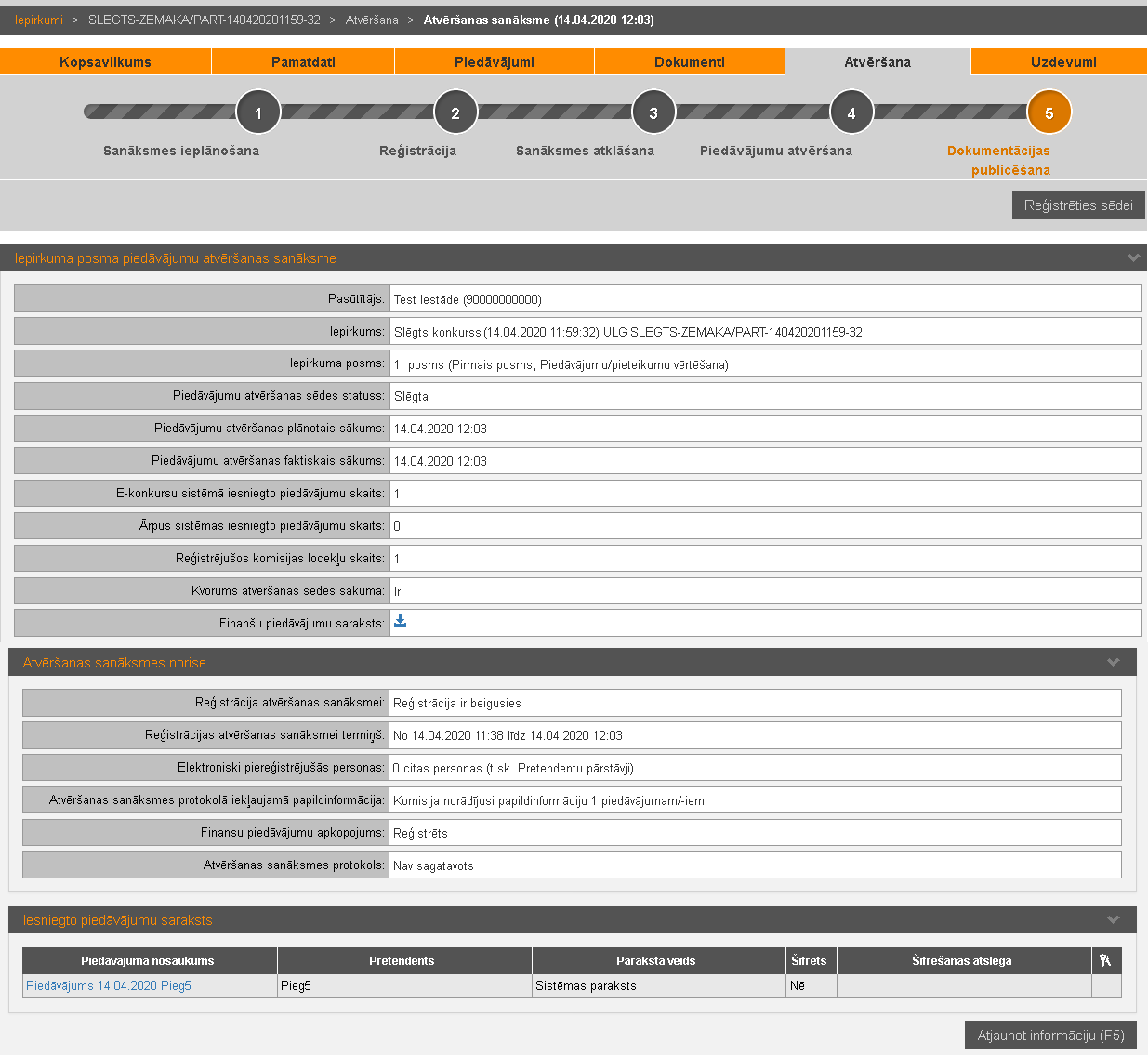Select step 1 Sanāksmes ieplānošana circle
This screenshot has width=1148, height=1056.
[257, 113]
